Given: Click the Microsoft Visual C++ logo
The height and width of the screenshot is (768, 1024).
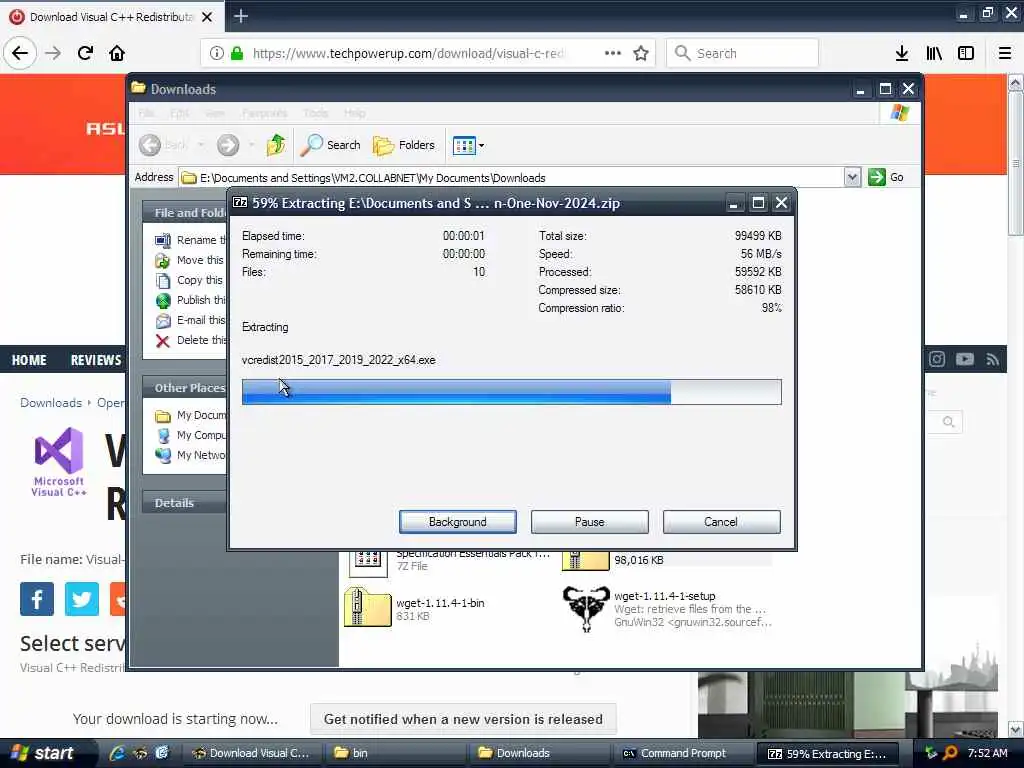Looking at the screenshot, I should point(59,462).
